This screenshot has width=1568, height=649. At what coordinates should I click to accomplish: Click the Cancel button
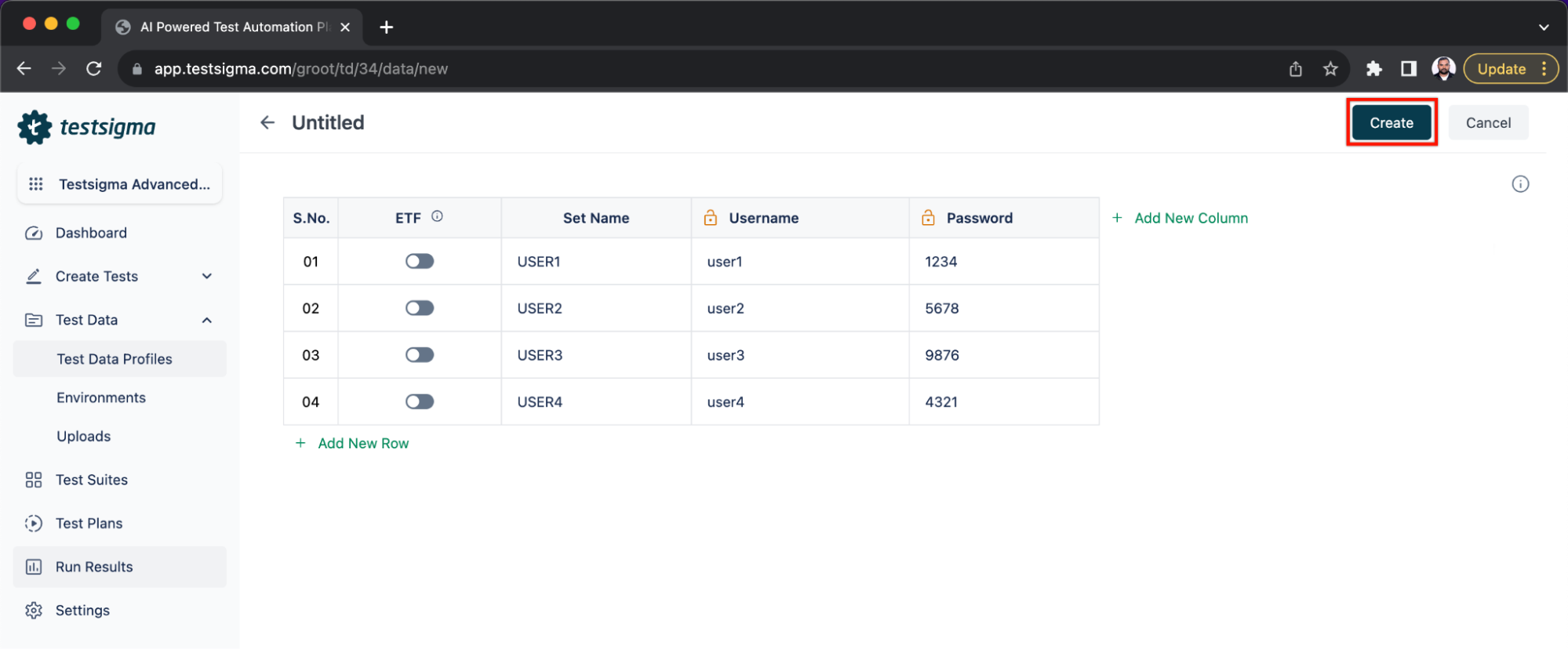point(1488,122)
